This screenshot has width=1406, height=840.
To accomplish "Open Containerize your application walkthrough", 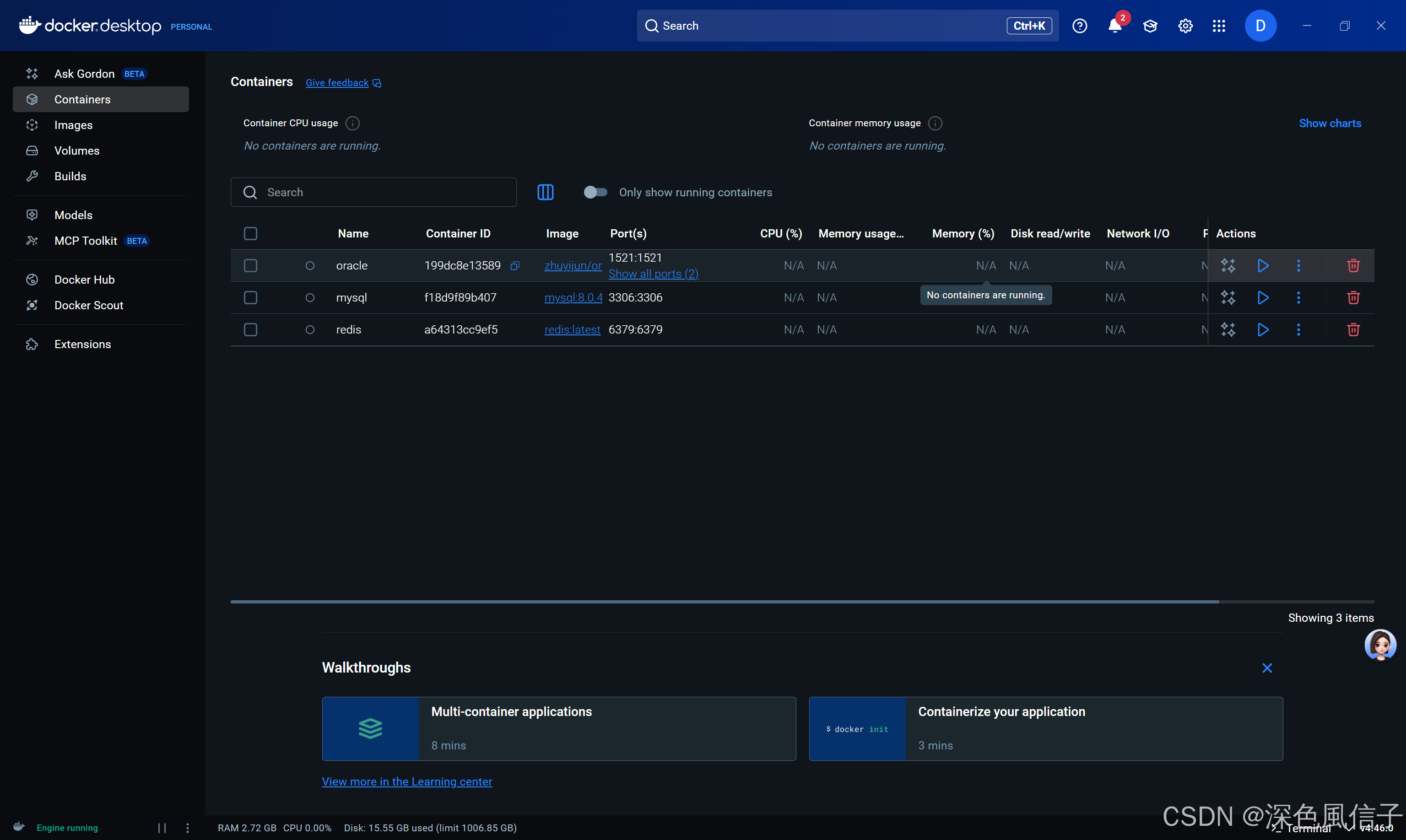I will tap(1045, 728).
